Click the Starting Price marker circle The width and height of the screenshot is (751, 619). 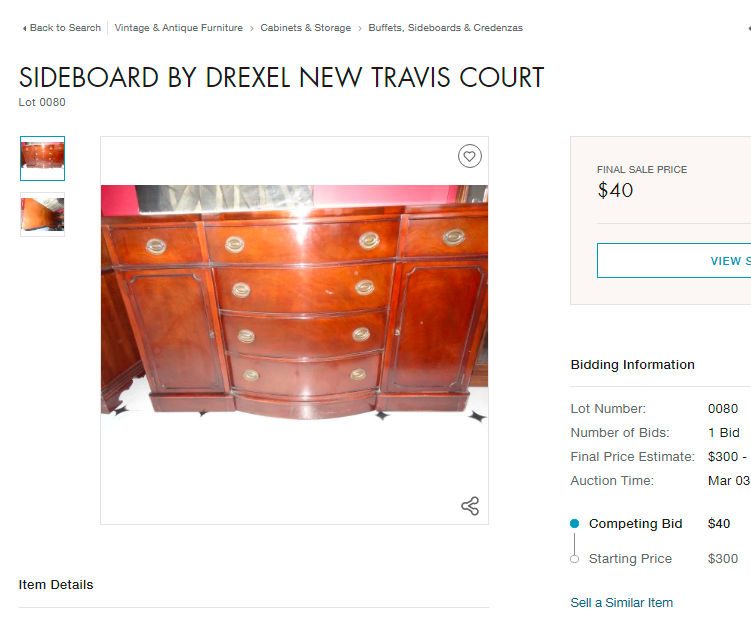coord(575,559)
